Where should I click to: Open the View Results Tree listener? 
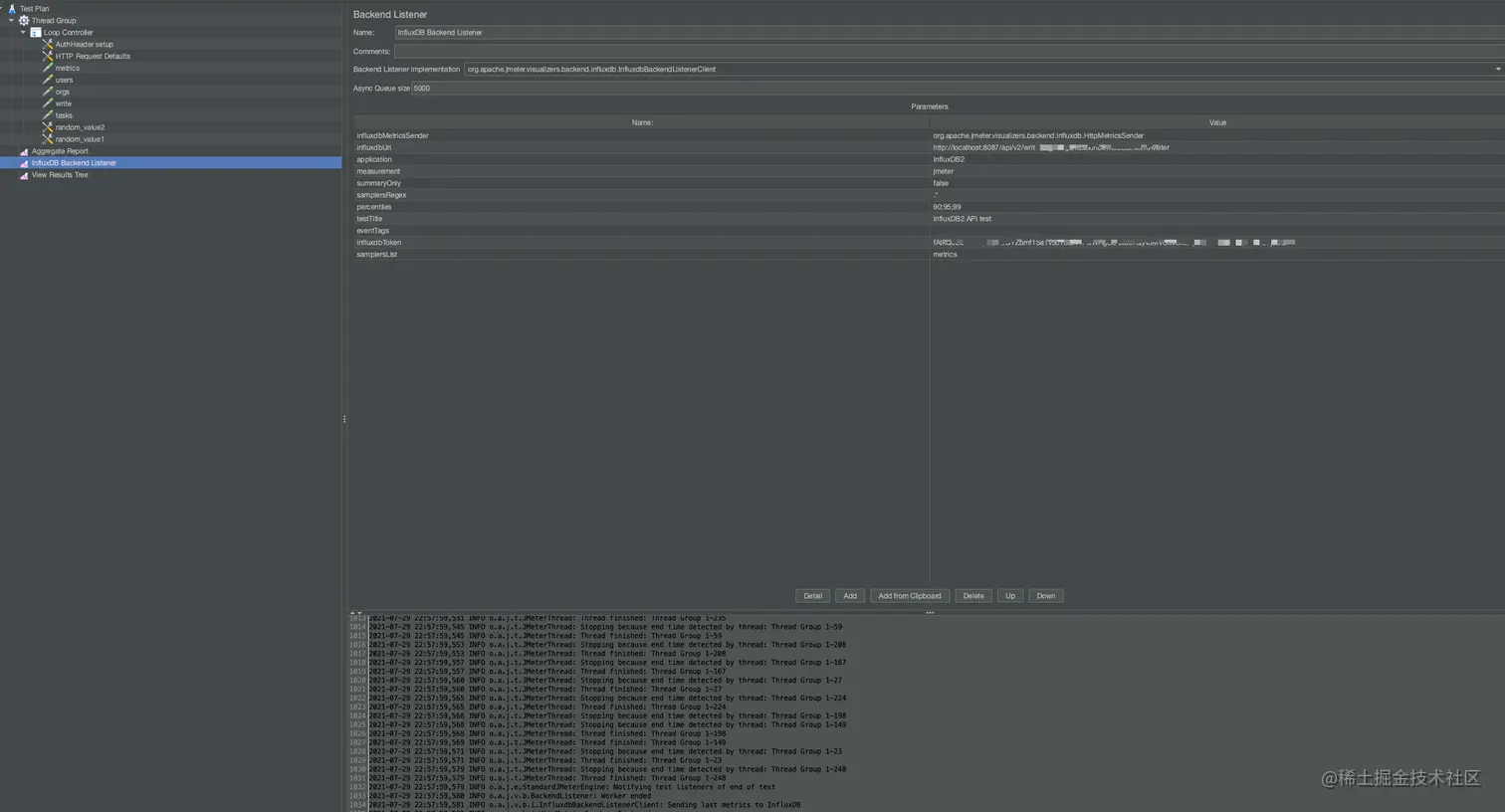[59, 175]
